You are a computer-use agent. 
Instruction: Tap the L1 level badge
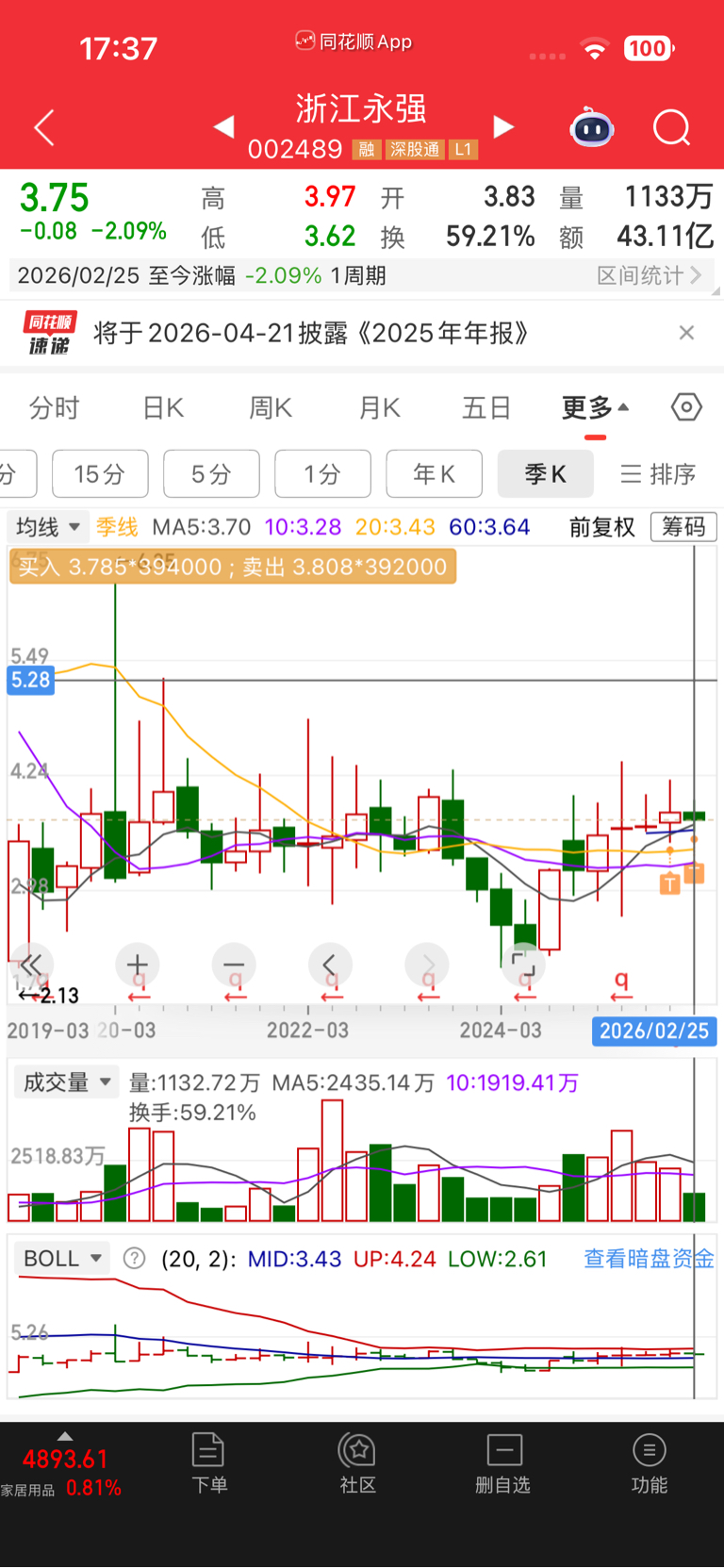pyautogui.click(x=463, y=150)
